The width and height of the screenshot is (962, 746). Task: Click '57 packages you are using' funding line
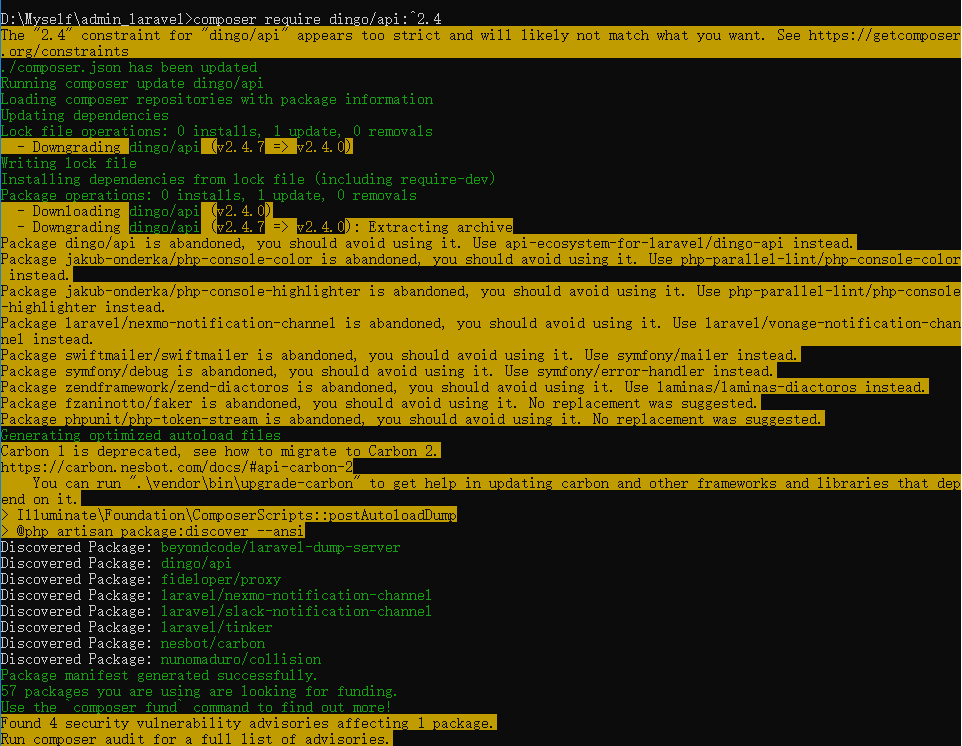(x=199, y=689)
